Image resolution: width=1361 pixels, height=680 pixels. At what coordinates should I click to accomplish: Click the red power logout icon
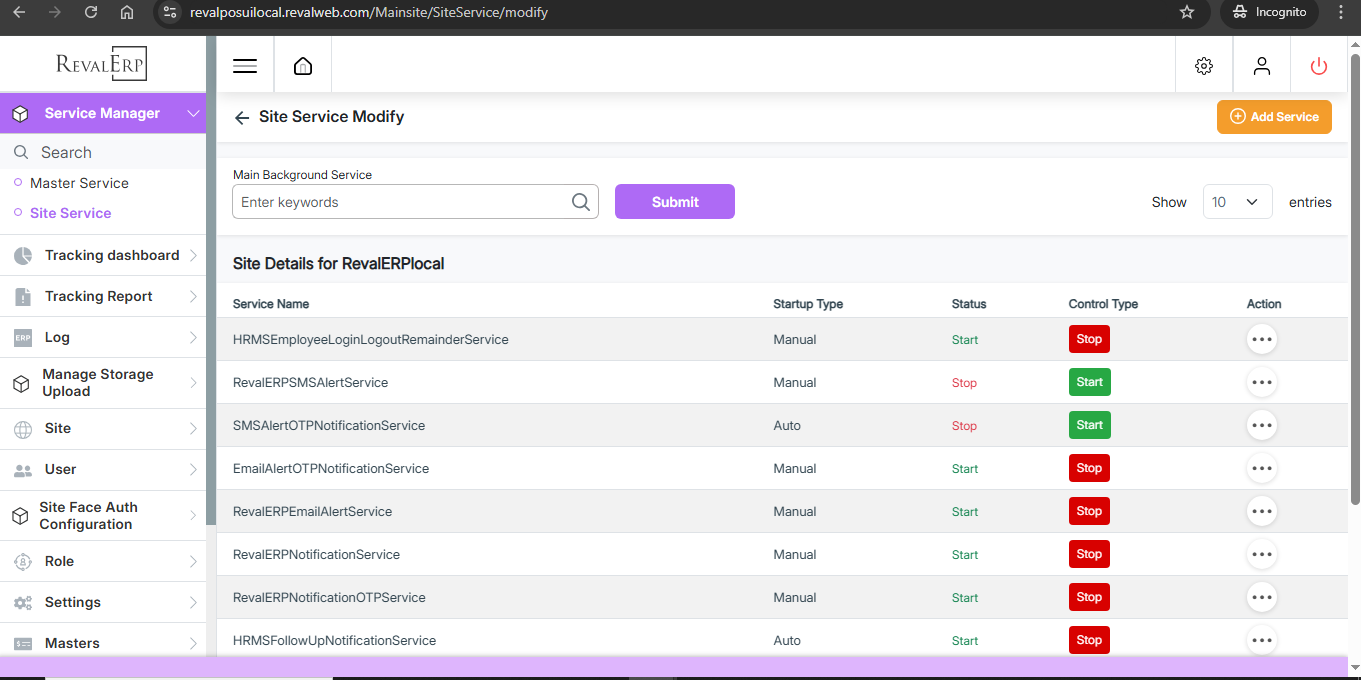1319,66
